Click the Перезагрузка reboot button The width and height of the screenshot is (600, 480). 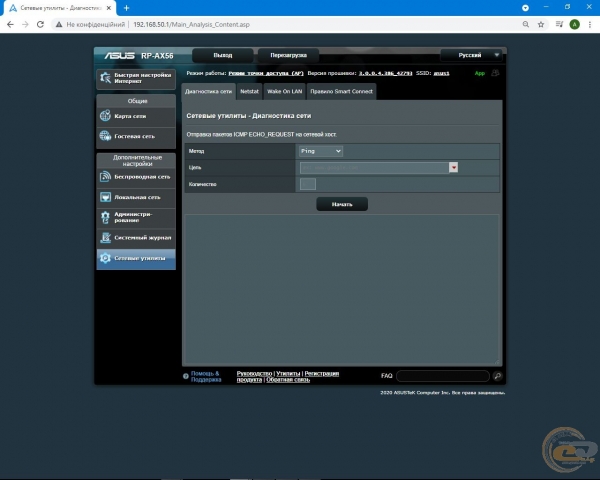coord(289,55)
